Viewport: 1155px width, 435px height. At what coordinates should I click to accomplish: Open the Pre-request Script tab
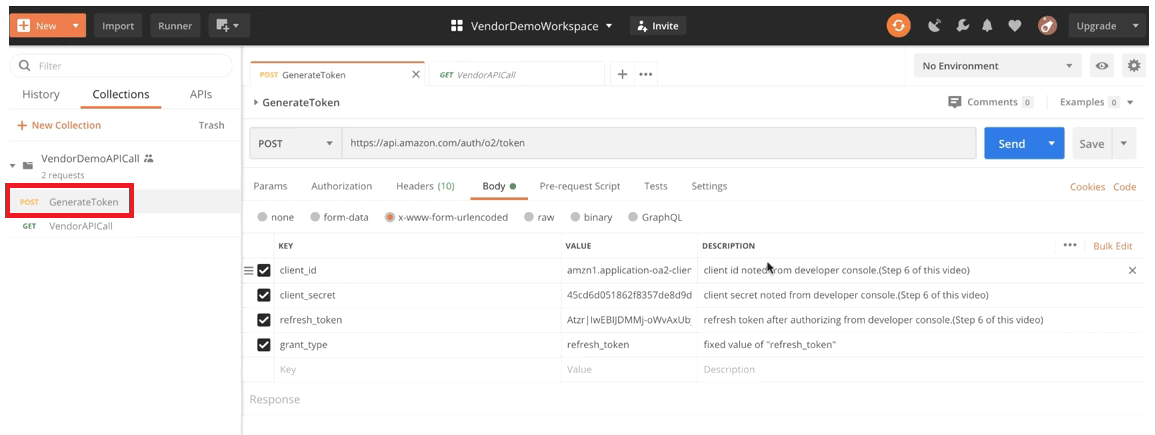pyautogui.click(x=580, y=186)
